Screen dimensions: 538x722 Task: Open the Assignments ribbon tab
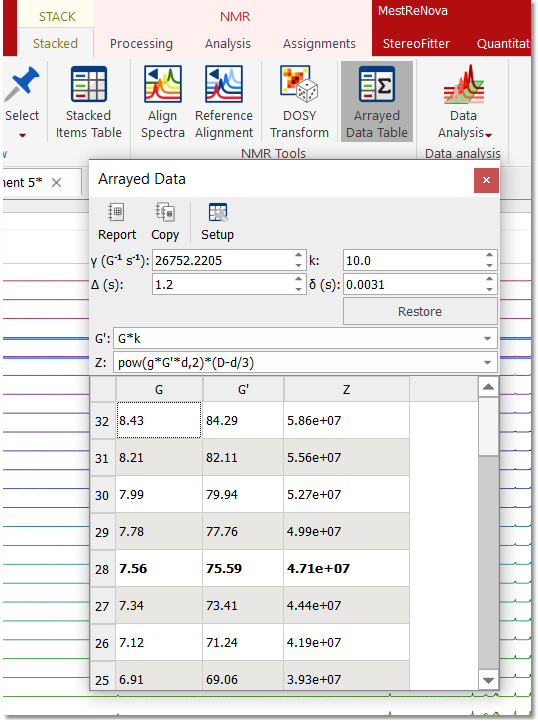point(319,43)
